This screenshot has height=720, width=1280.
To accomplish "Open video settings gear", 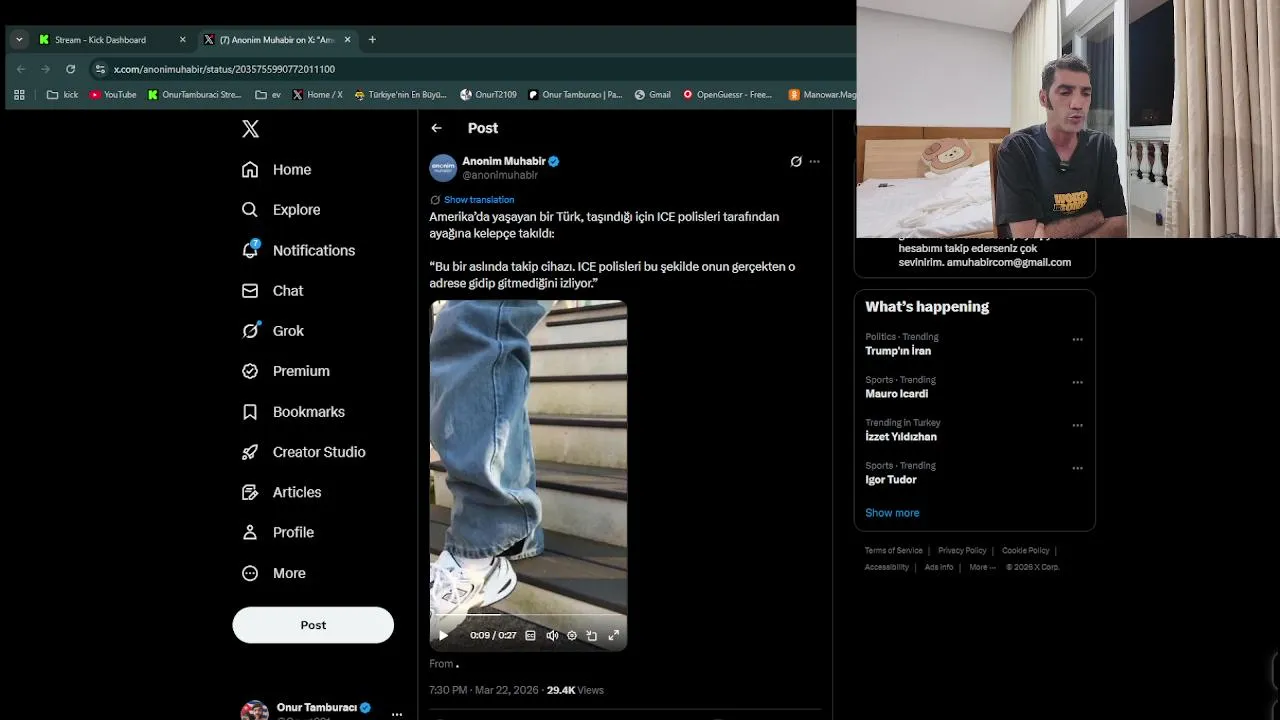I will pyautogui.click(x=572, y=635).
